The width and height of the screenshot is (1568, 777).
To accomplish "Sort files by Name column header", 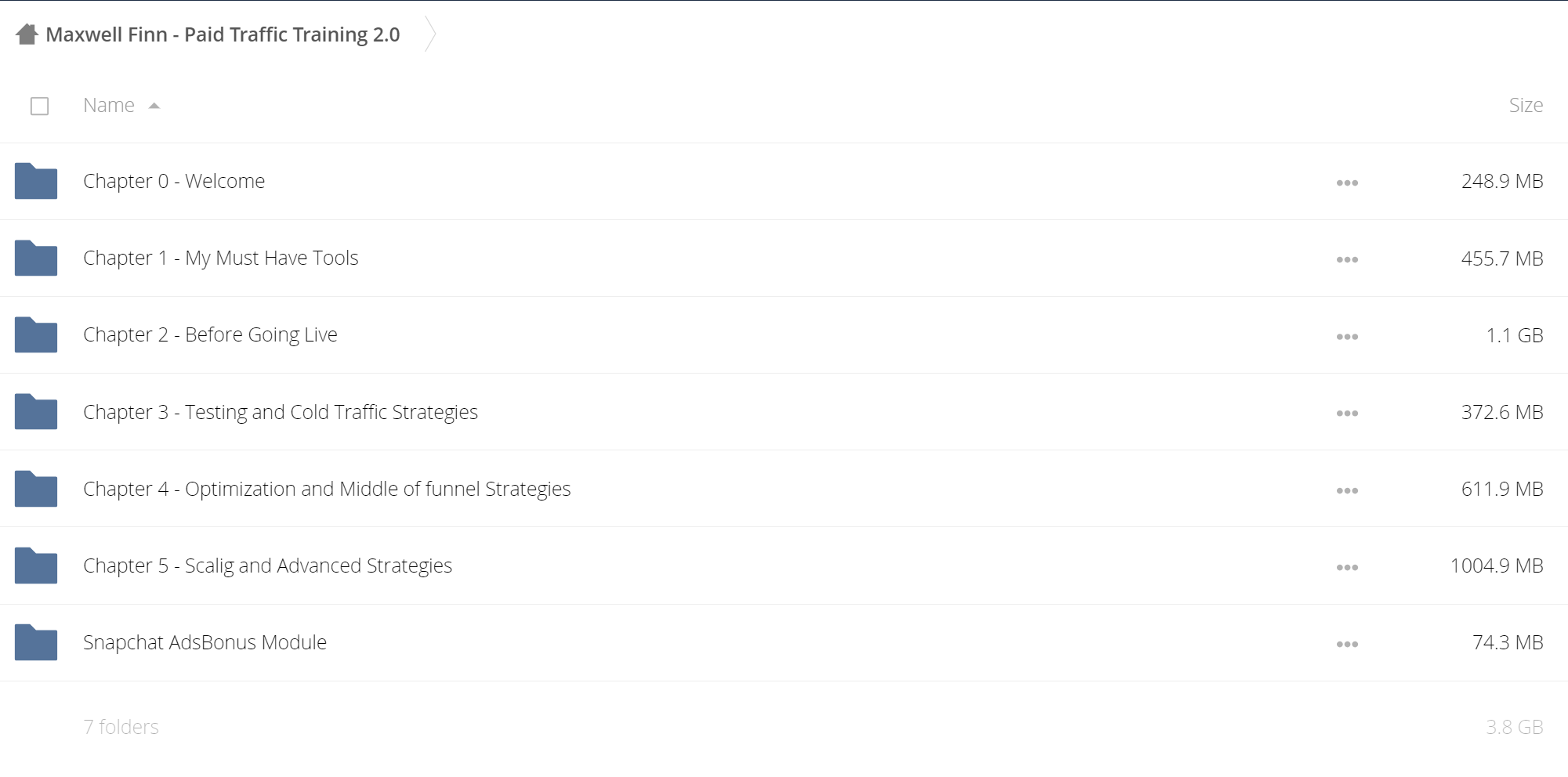I will click(109, 105).
